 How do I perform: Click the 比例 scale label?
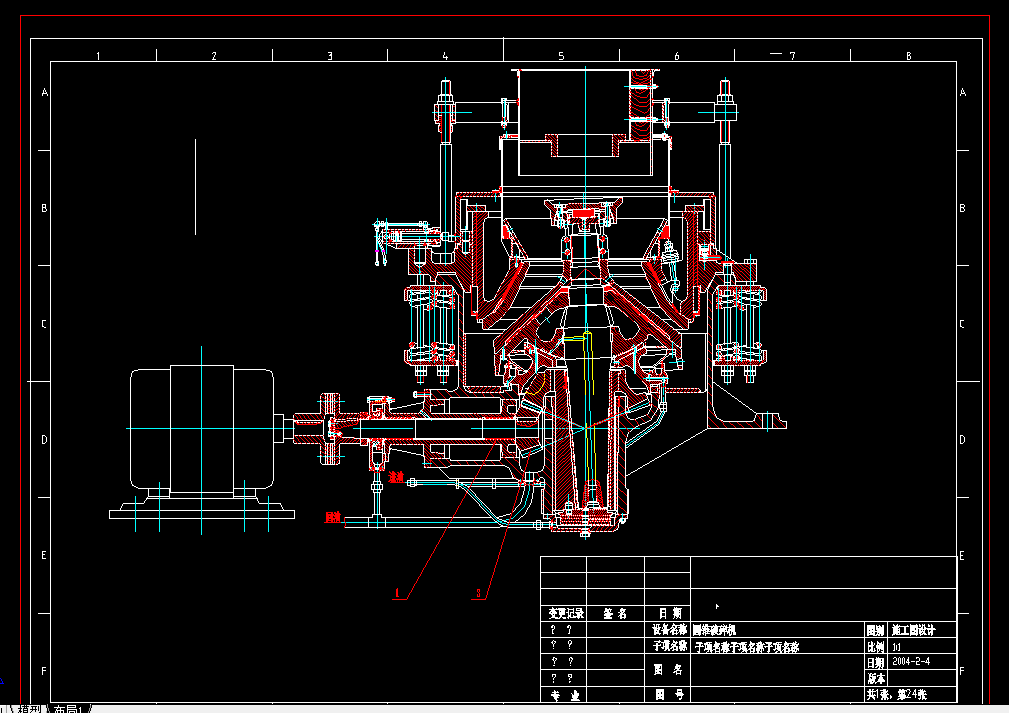pyautogui.click(x=876, y=647)
